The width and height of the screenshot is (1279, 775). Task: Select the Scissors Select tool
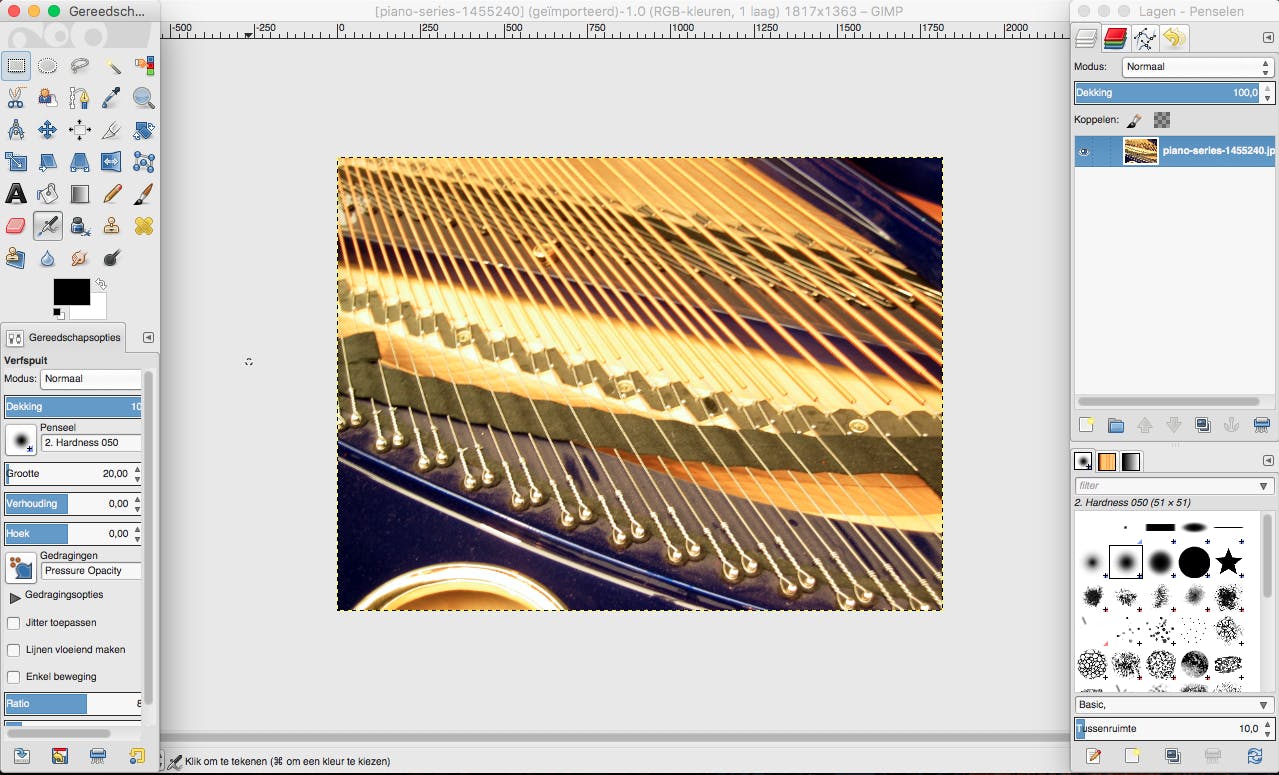click(x=16, y=98)
